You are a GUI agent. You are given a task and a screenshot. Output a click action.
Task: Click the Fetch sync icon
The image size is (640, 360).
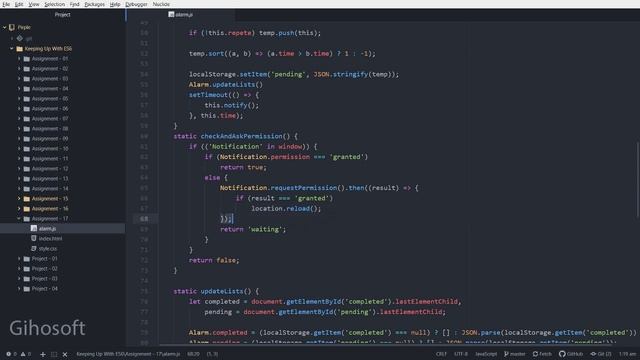(535, 354)
